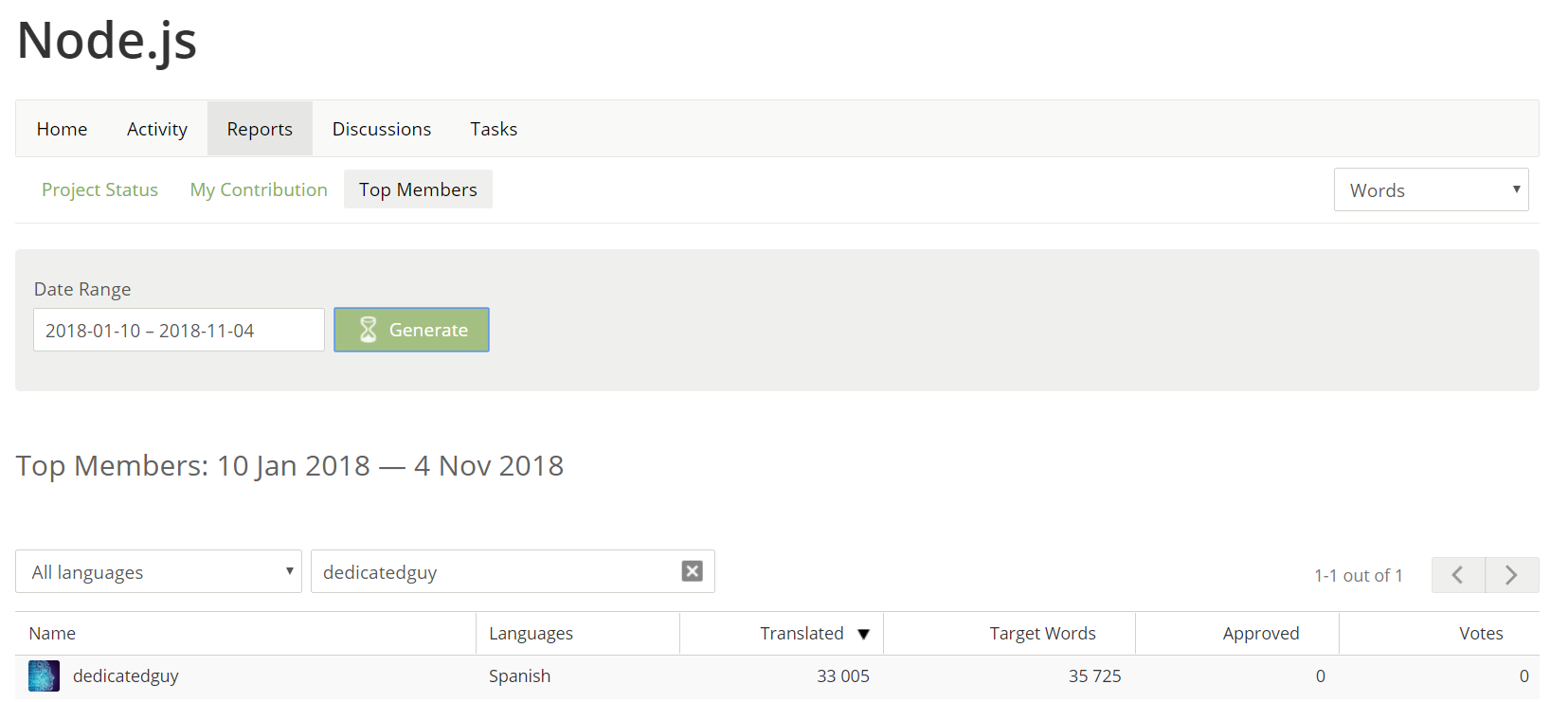Go to the next results page
Screen dimensions: 1568x702
click(1512, 575)
